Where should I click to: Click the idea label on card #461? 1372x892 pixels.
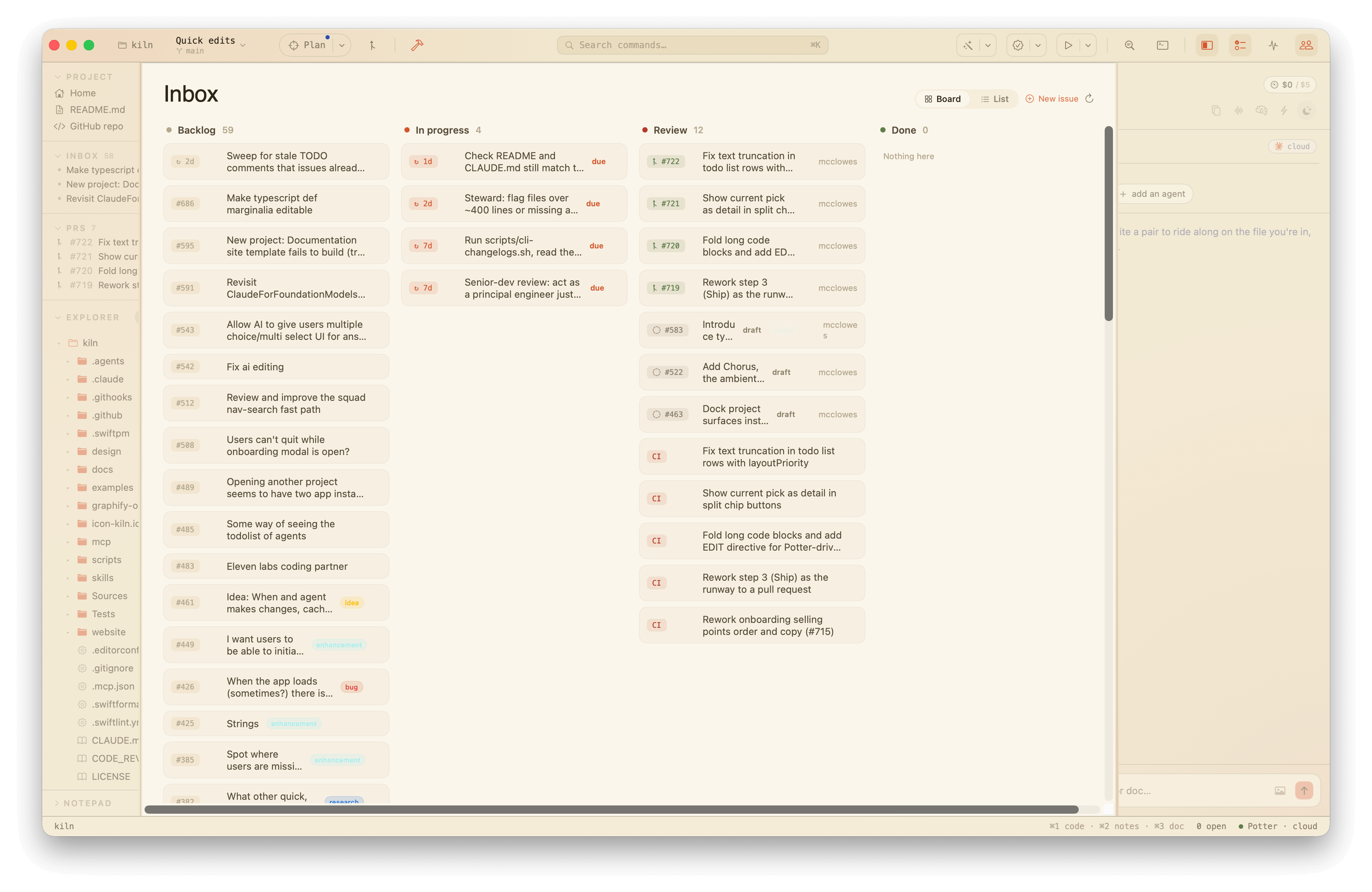(351, 603)
